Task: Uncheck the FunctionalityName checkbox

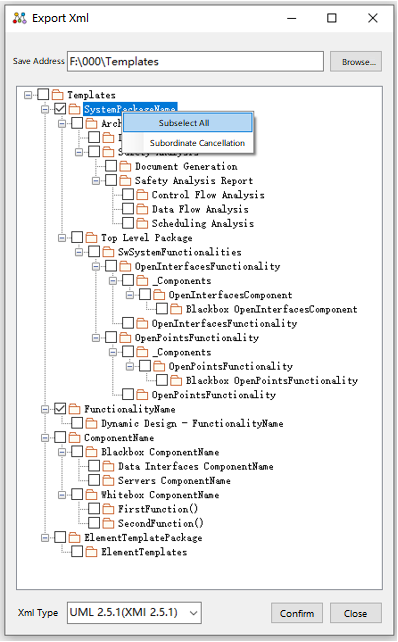Action: [60, 409]
